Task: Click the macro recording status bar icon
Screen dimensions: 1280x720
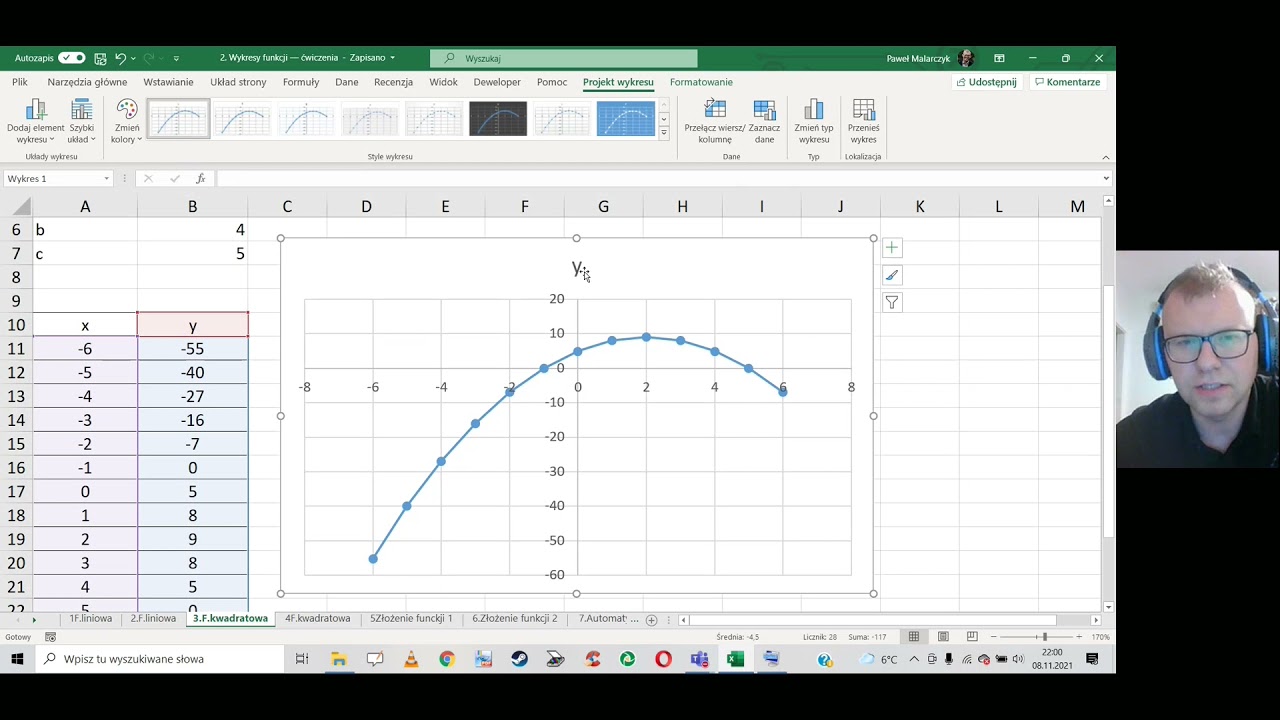Action: (50, 637)
